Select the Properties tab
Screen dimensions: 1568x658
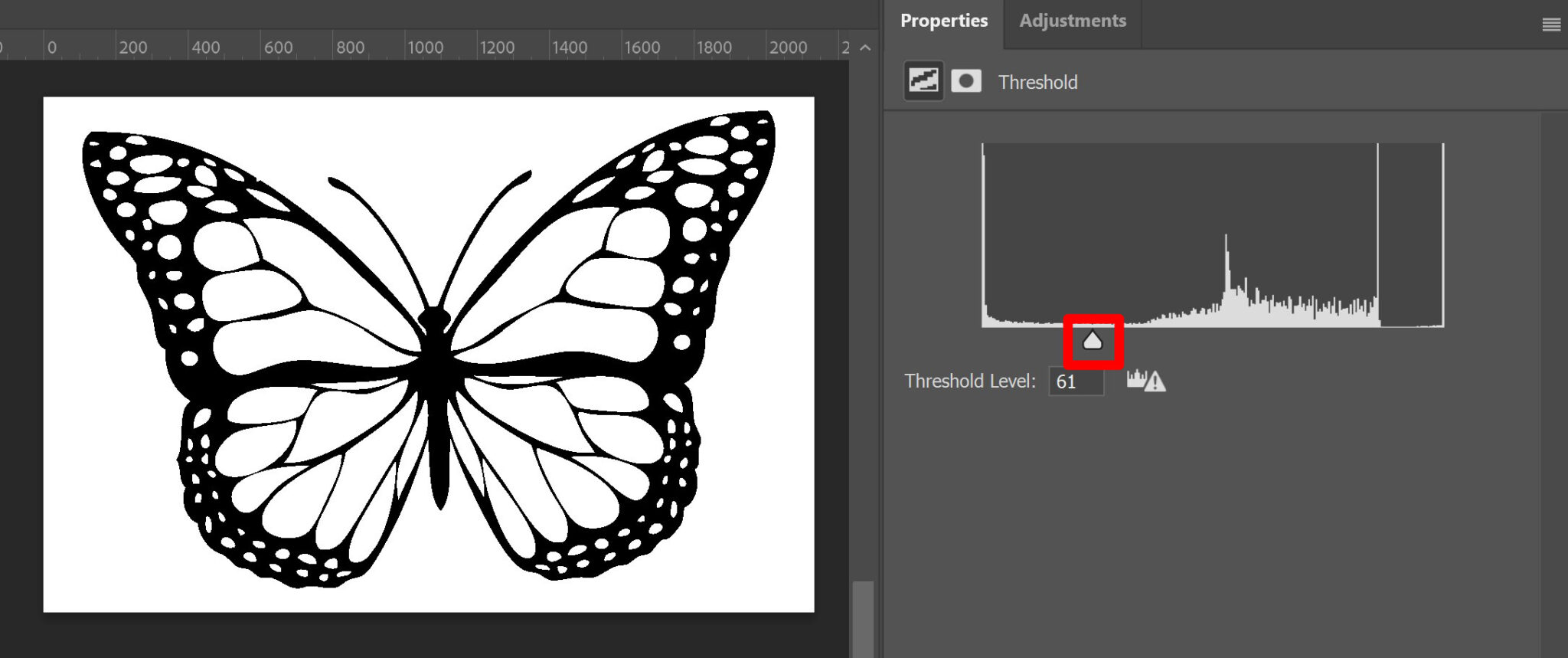point(943,21)
